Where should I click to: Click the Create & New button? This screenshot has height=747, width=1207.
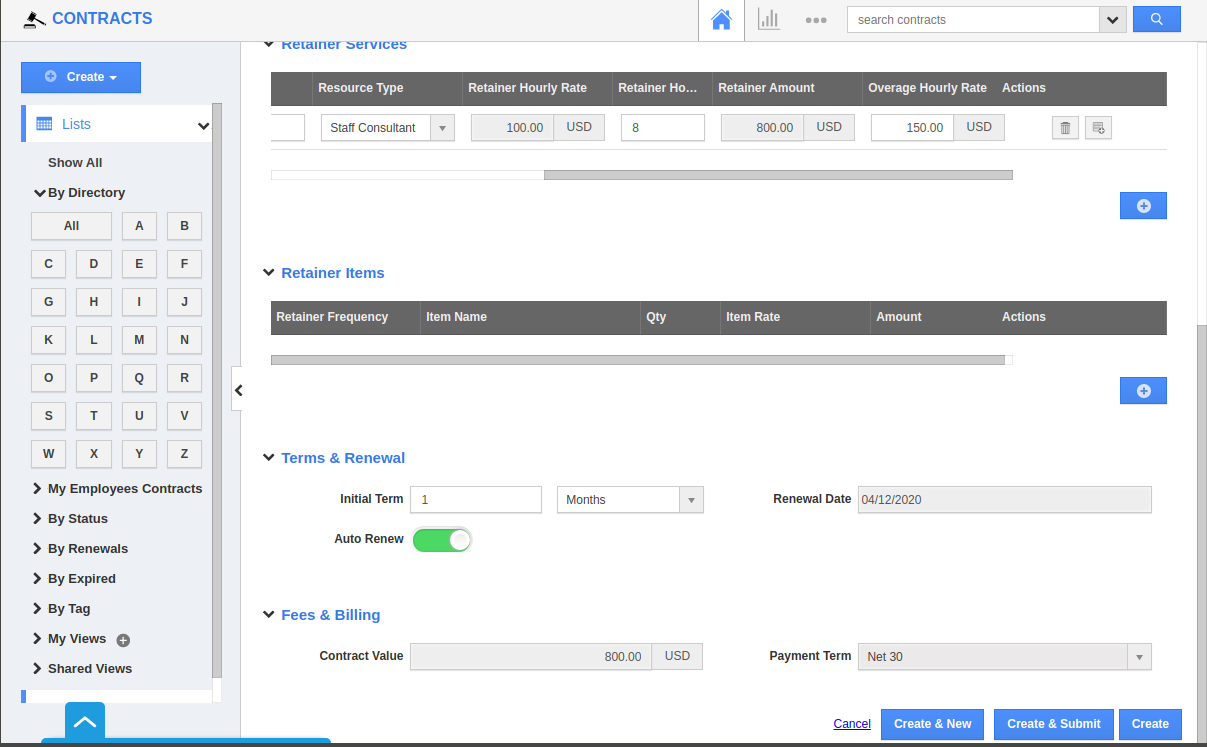coord(932,724)
